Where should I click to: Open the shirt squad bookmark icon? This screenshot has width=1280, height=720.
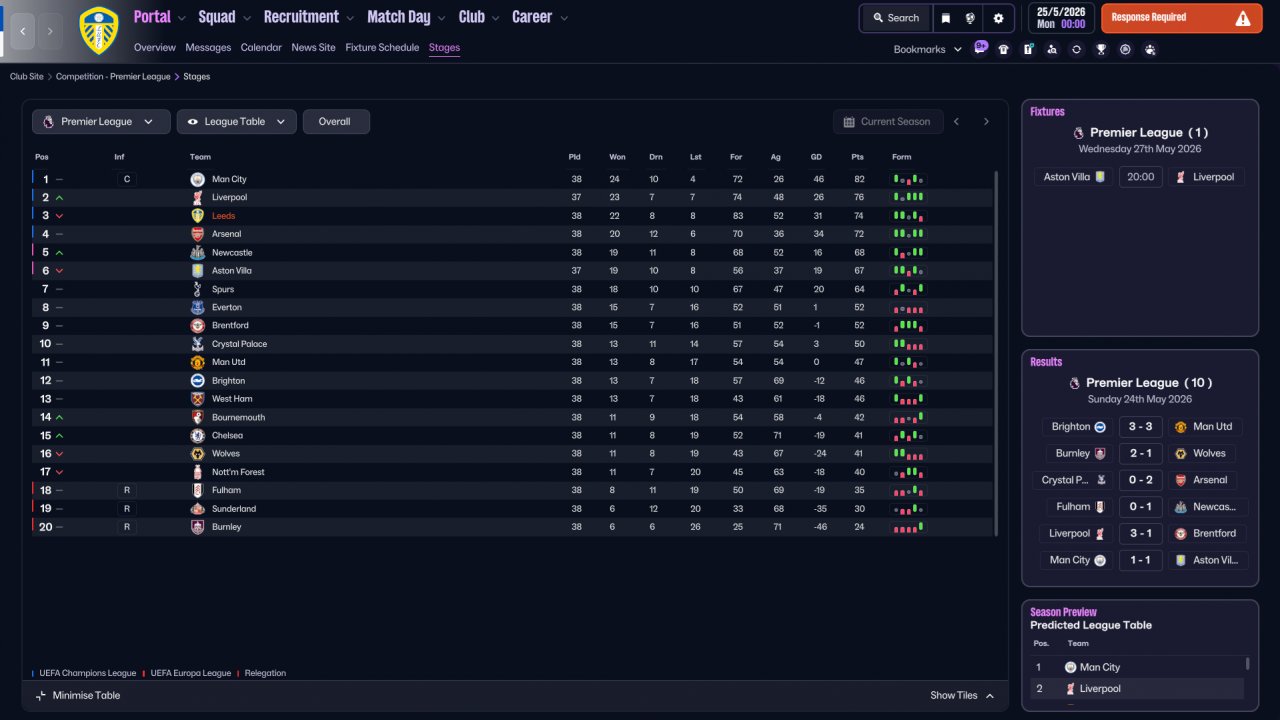pyautogui.click(x=1004, y=49)
